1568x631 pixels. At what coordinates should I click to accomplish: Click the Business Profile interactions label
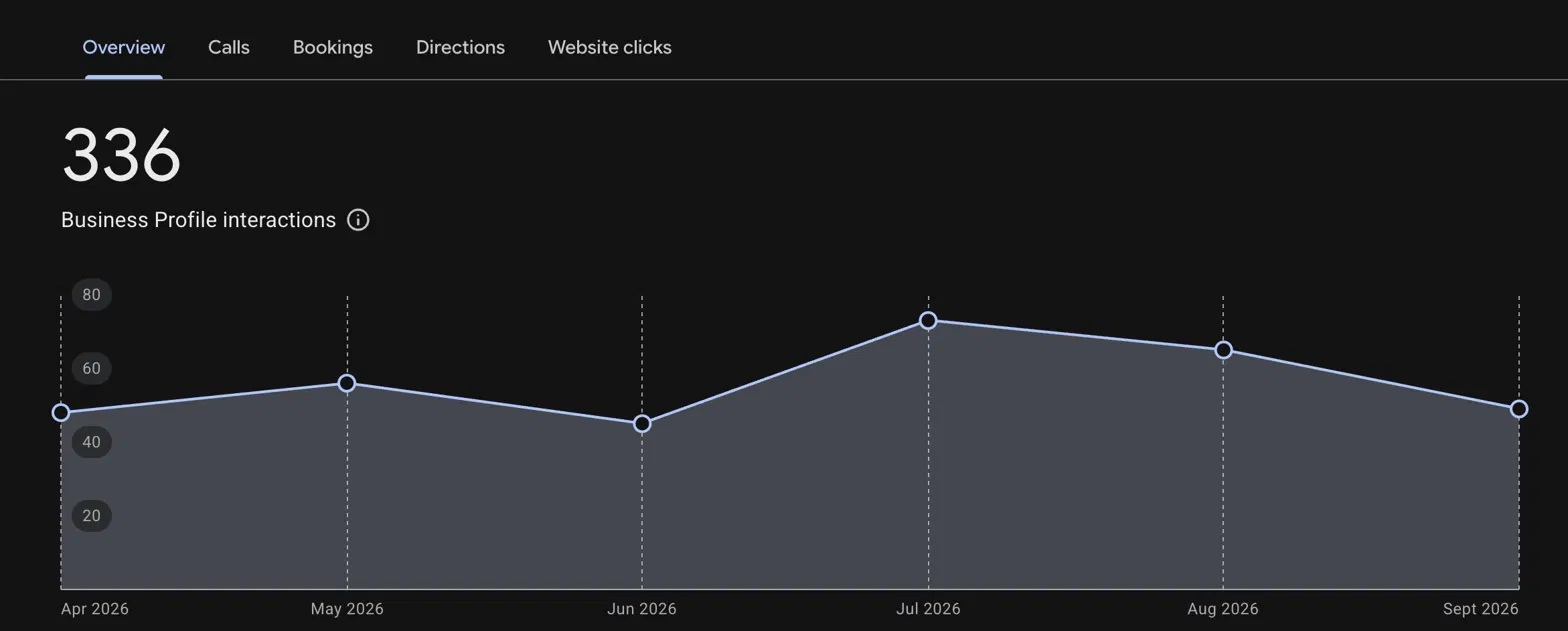point(198,220)
